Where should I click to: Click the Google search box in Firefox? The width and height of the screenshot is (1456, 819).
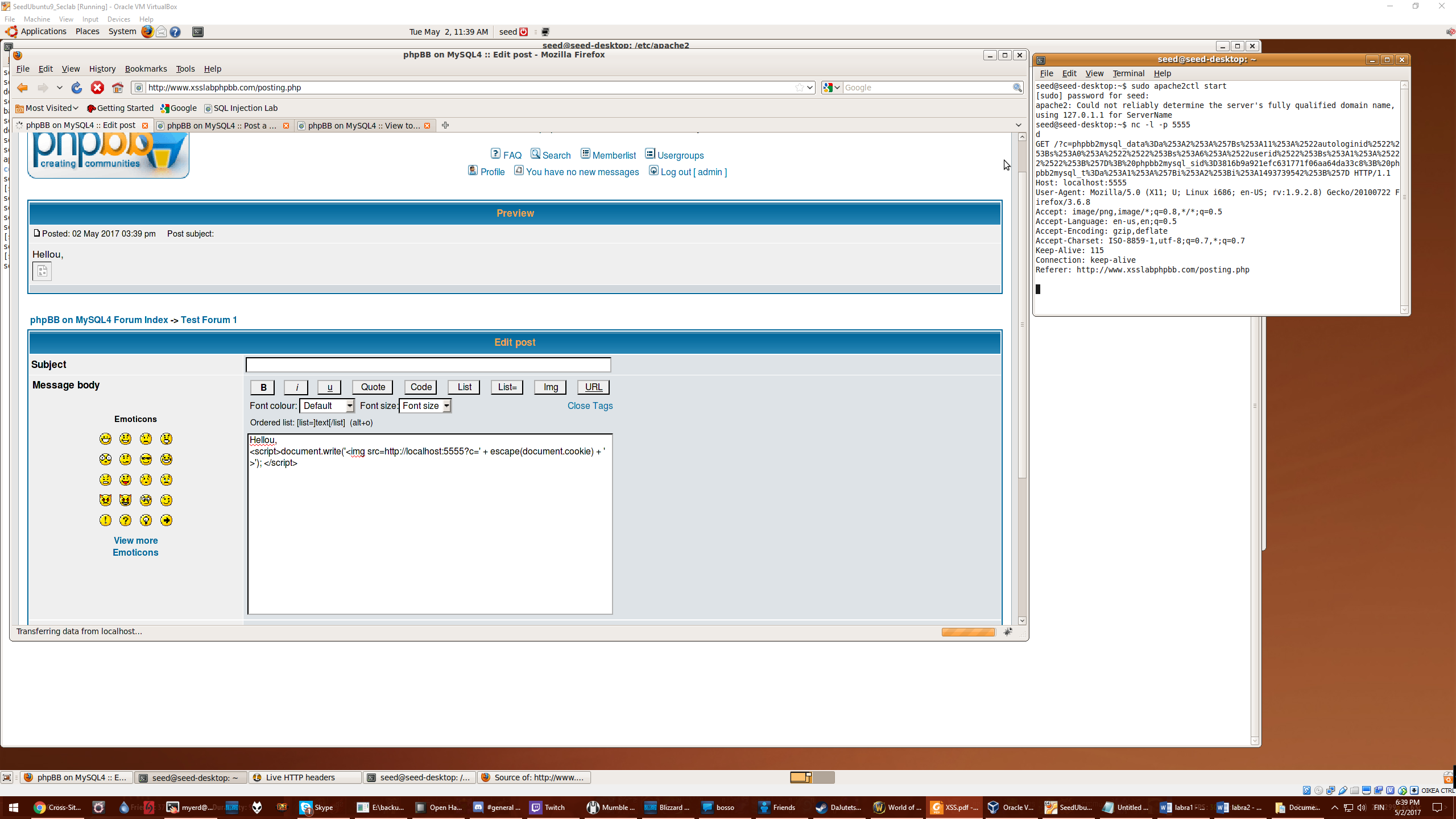point(927,88)
